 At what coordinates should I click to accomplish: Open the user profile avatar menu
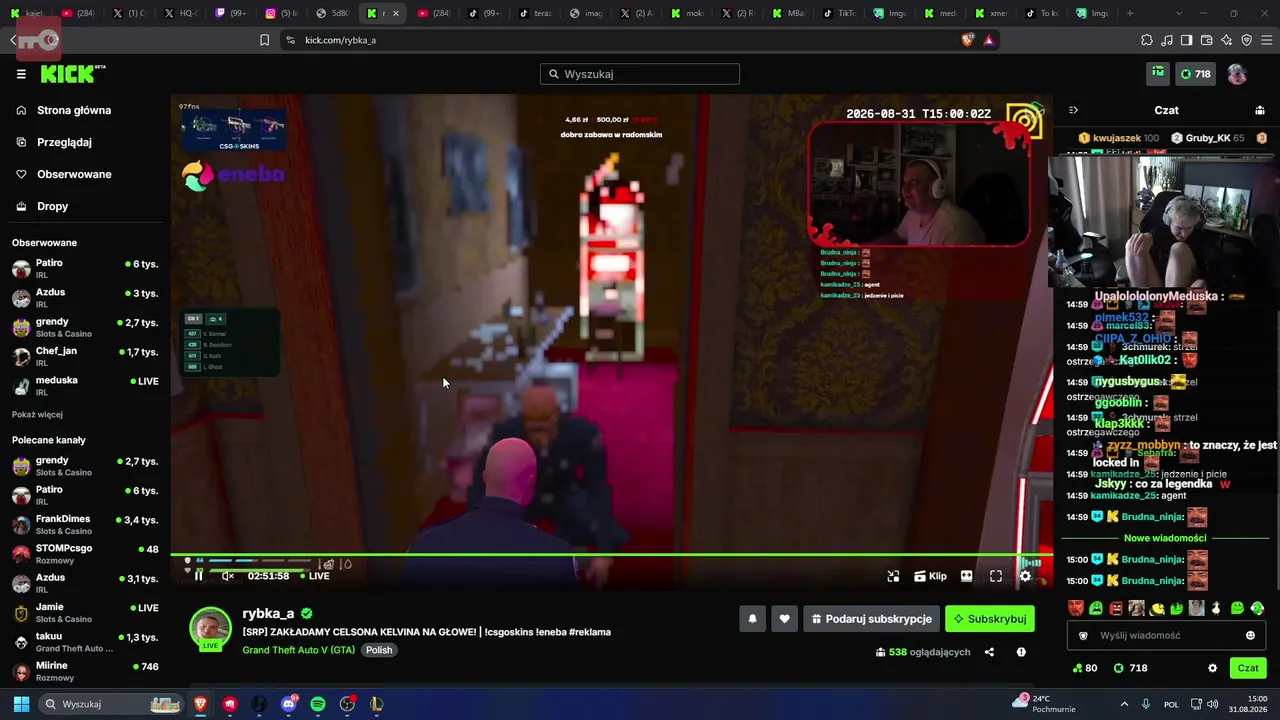coord(1237,74)
